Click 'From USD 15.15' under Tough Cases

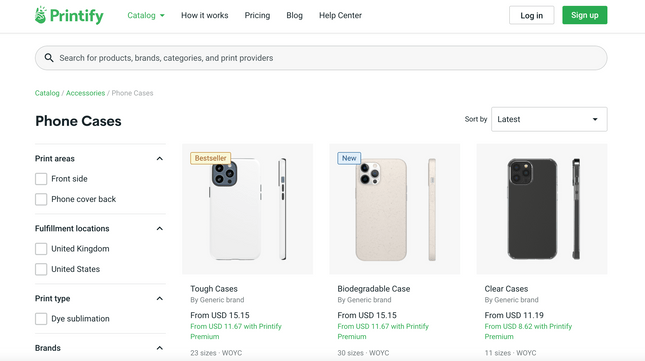pos(220,315)
